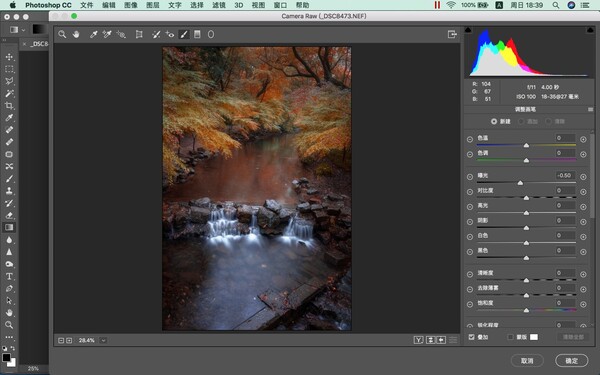Select the Transform tool in Camera Raw

point(139,34)
